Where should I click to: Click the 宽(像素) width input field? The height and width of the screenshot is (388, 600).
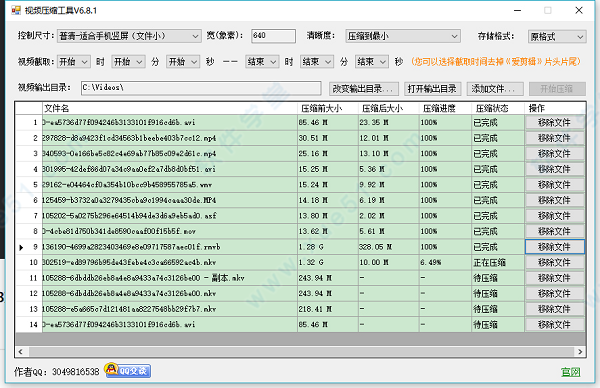click(x=273, y=36)
